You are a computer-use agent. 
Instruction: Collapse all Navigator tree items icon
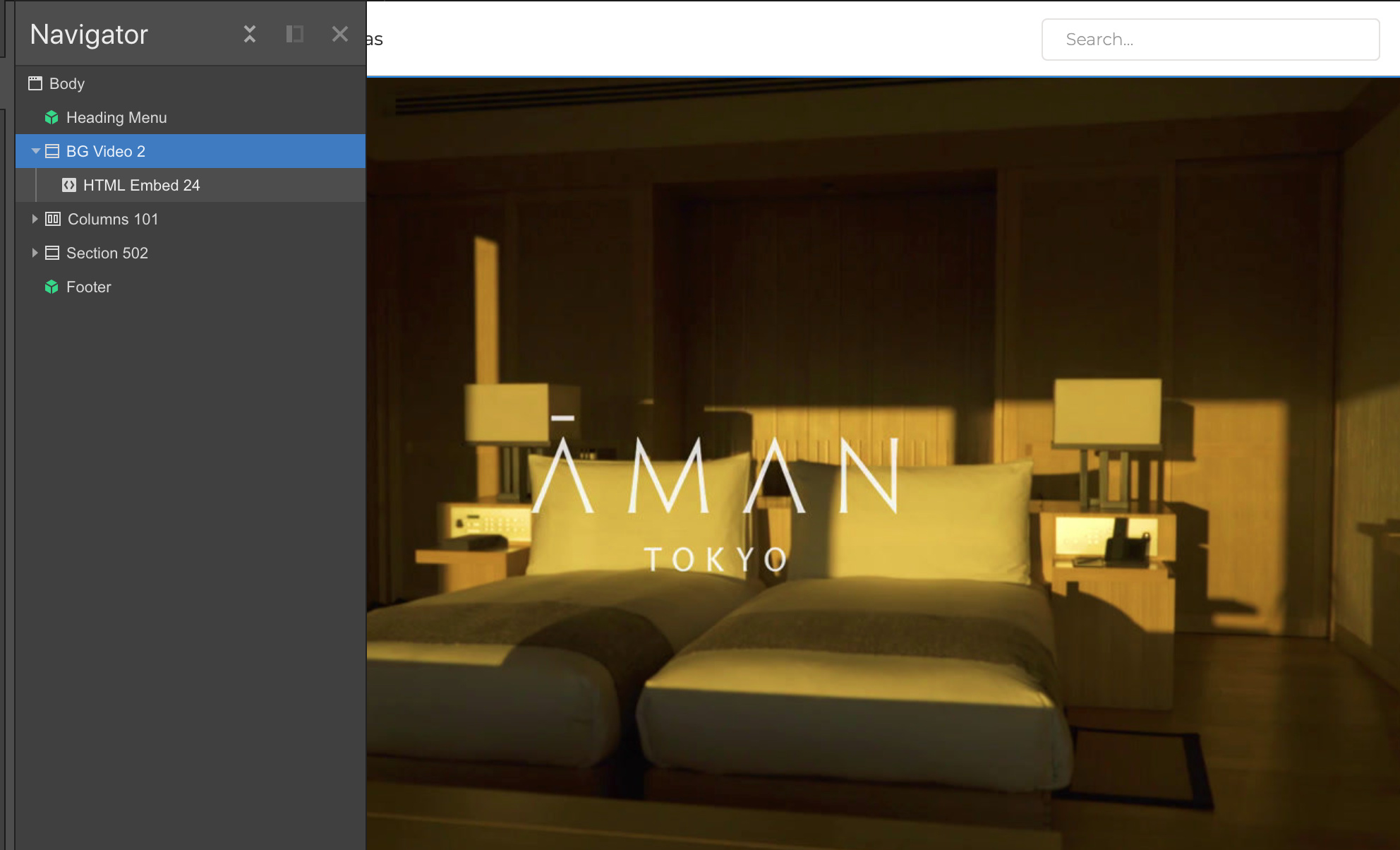[249, 34]
